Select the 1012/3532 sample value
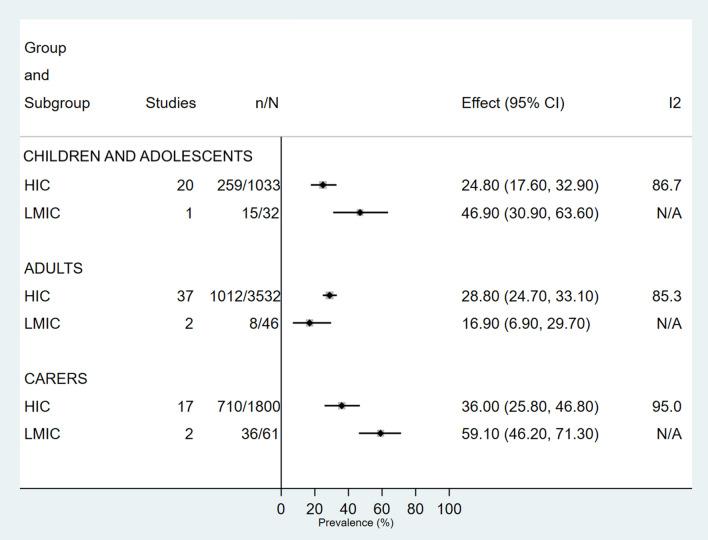The image size is (708, 540). [x=245, y=295]
